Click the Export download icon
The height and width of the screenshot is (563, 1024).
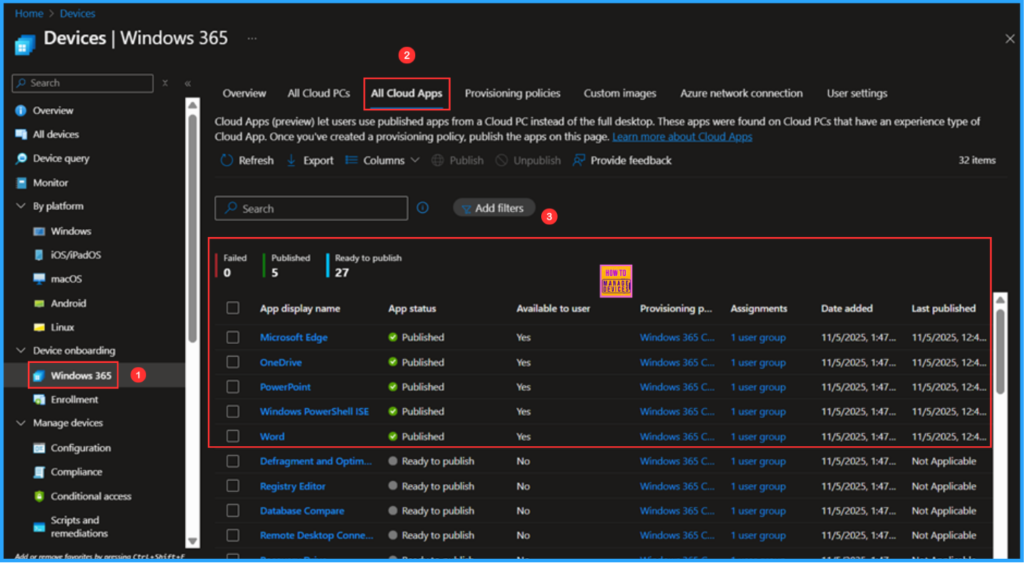291,161
